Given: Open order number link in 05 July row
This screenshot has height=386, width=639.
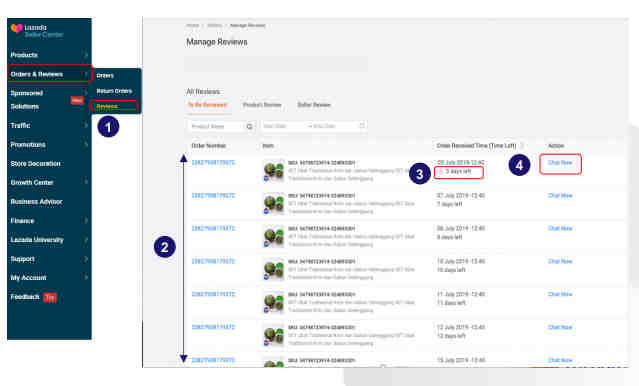Looking at the screenshot, I should tap(213, 163).
